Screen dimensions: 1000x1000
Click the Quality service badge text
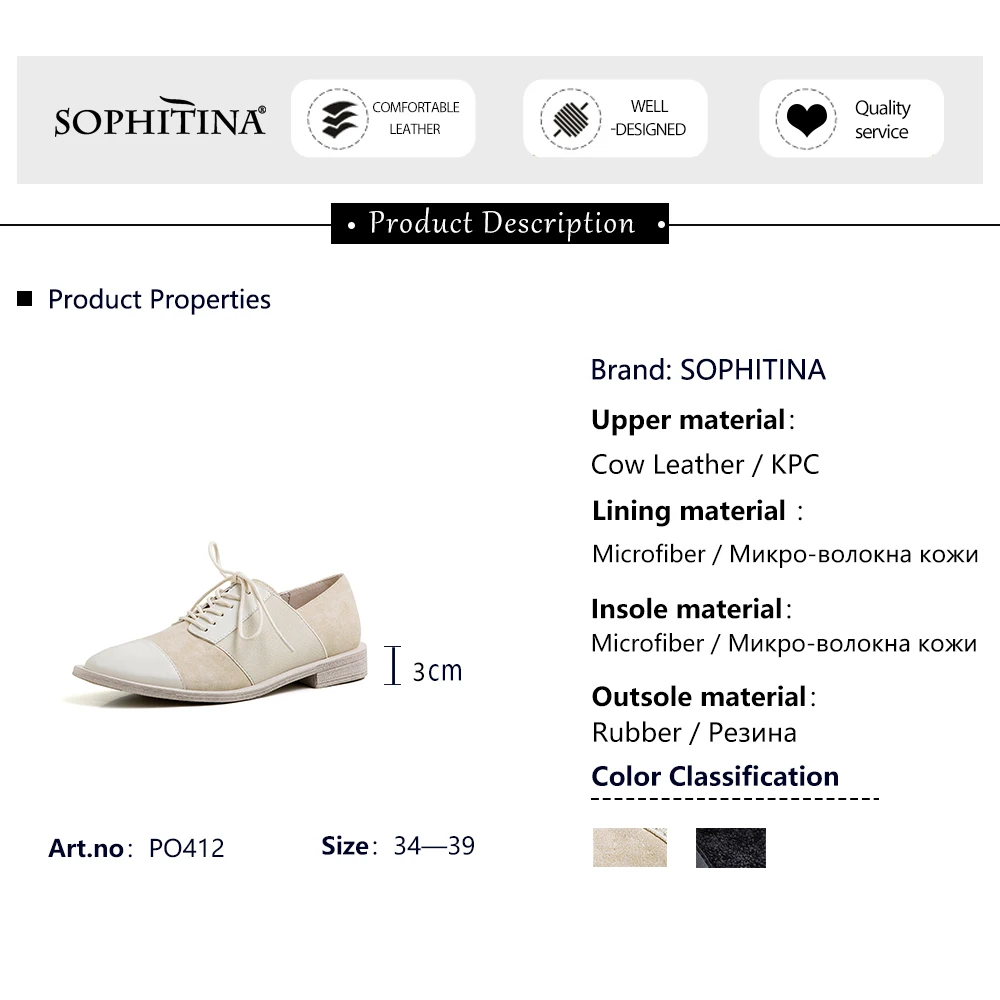click(x=882, y=119)
